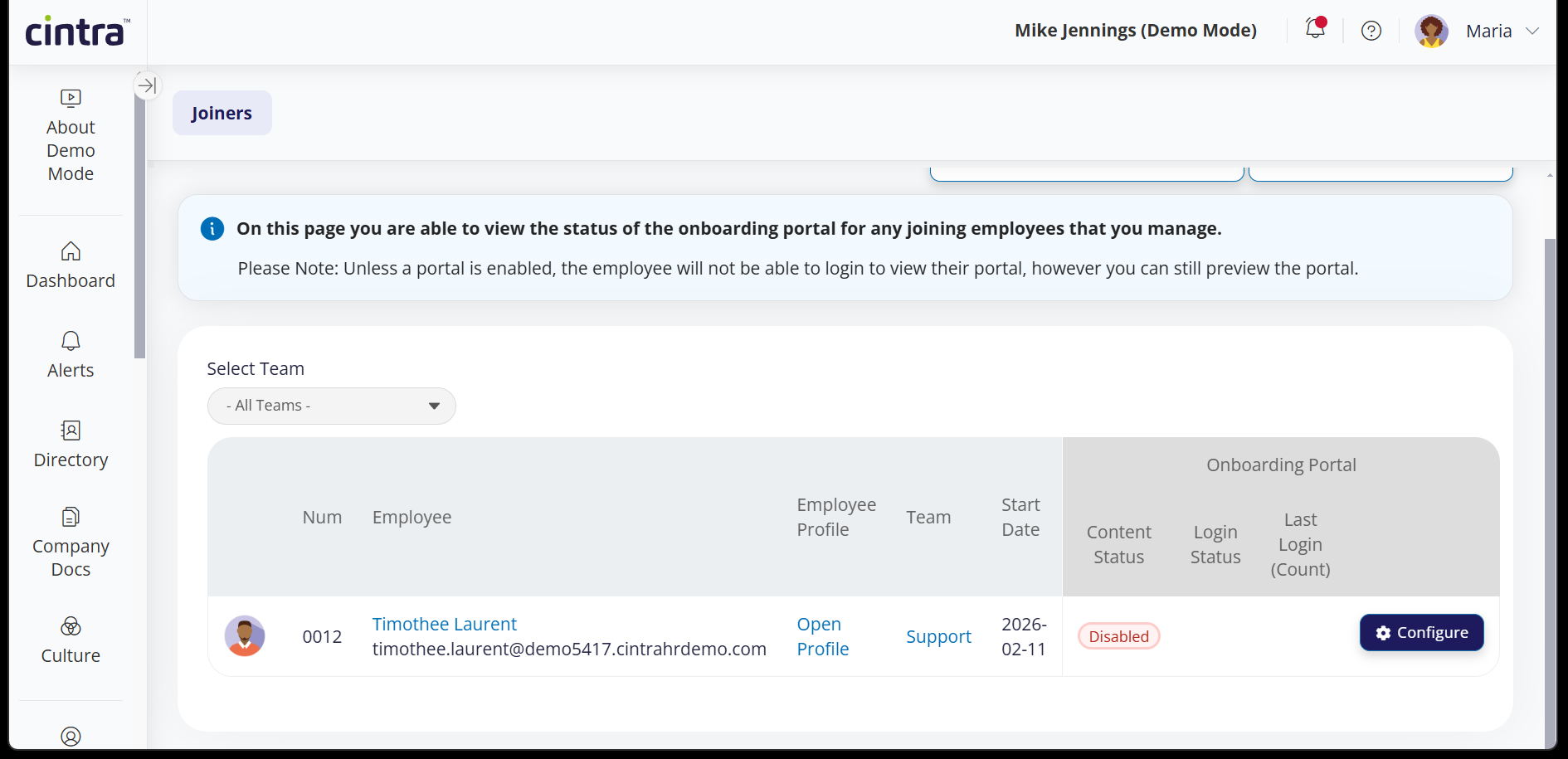Open the Support team link

938,636
